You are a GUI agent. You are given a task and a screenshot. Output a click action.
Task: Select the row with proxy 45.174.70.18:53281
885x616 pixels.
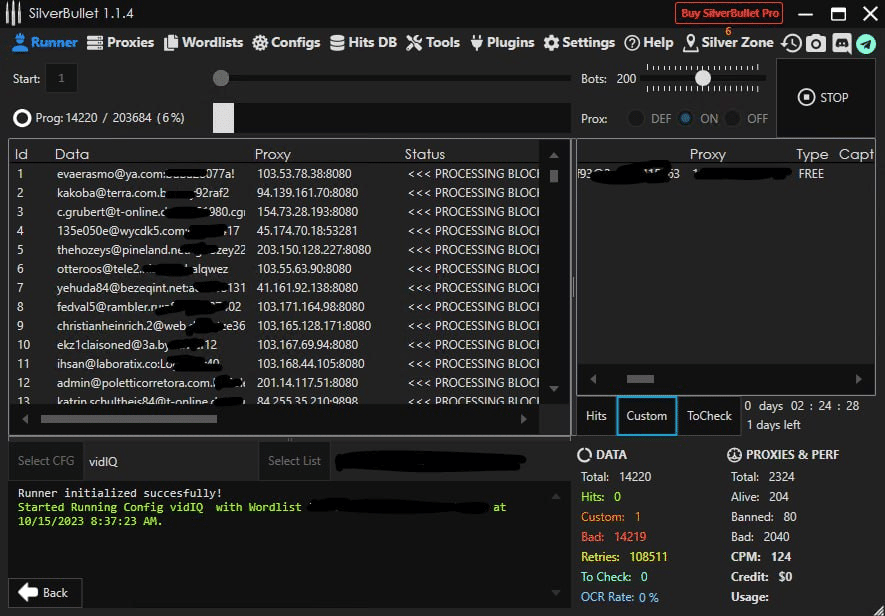pyautogui.click(x=275, y=231)
